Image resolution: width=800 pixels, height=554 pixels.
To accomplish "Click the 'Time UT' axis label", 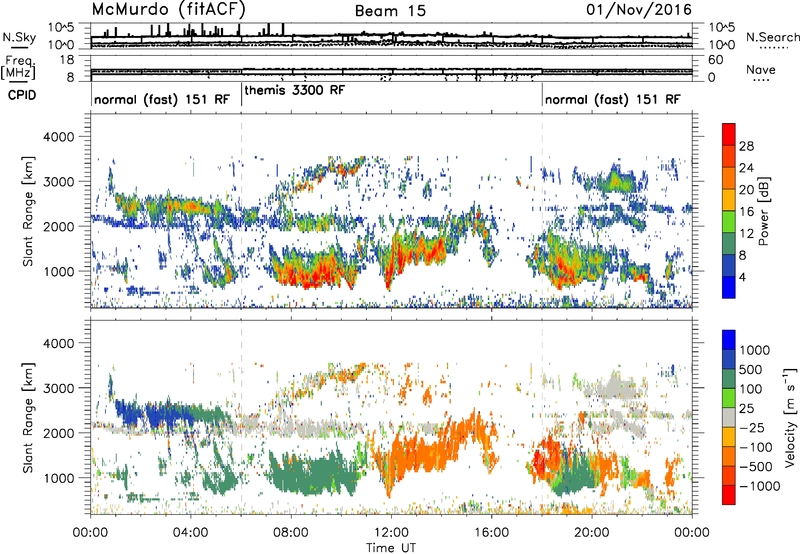I will [391, 548].
